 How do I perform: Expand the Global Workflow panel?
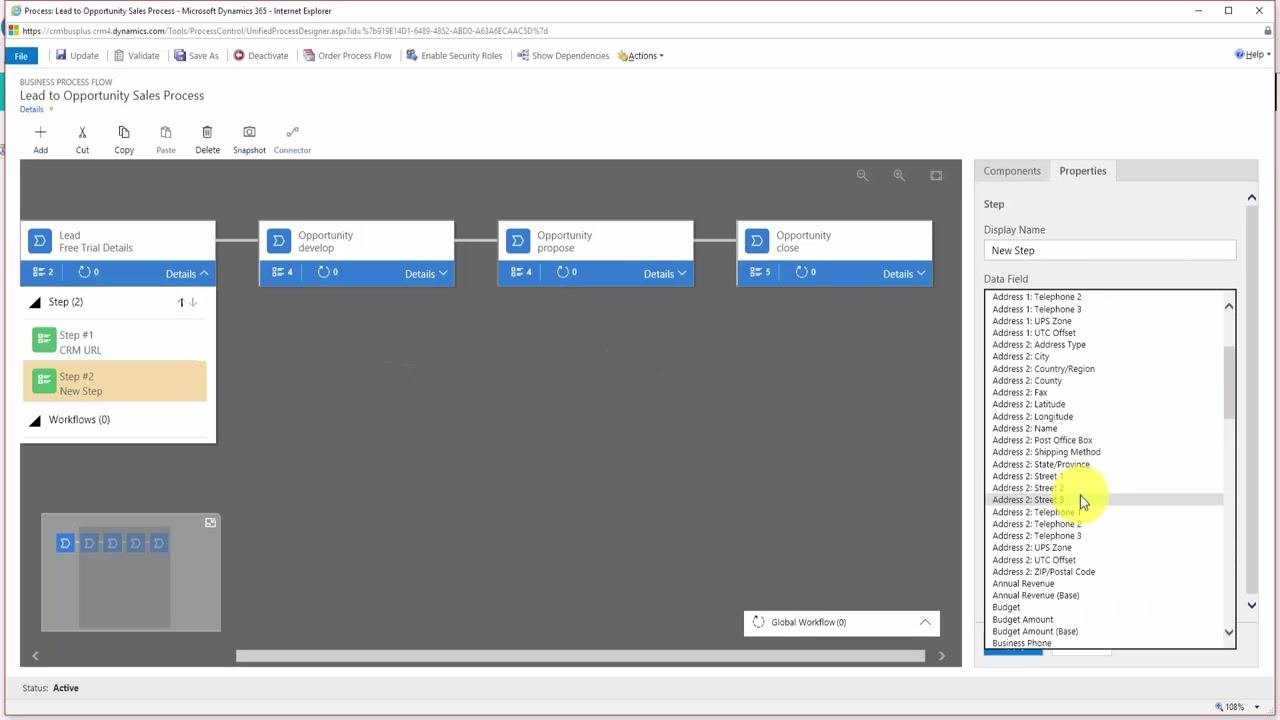(925, 622)
